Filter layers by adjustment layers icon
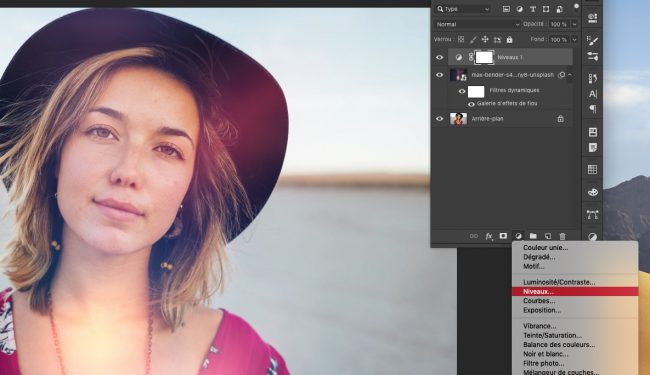 pyautogui.click(x=519, y=9)
